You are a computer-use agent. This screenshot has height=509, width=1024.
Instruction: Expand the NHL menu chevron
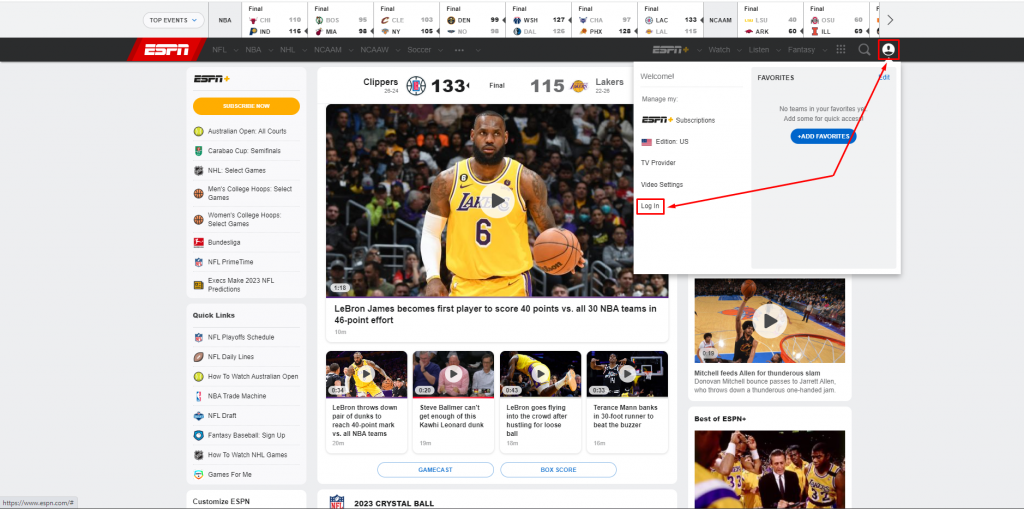click(x=304, y=50)
